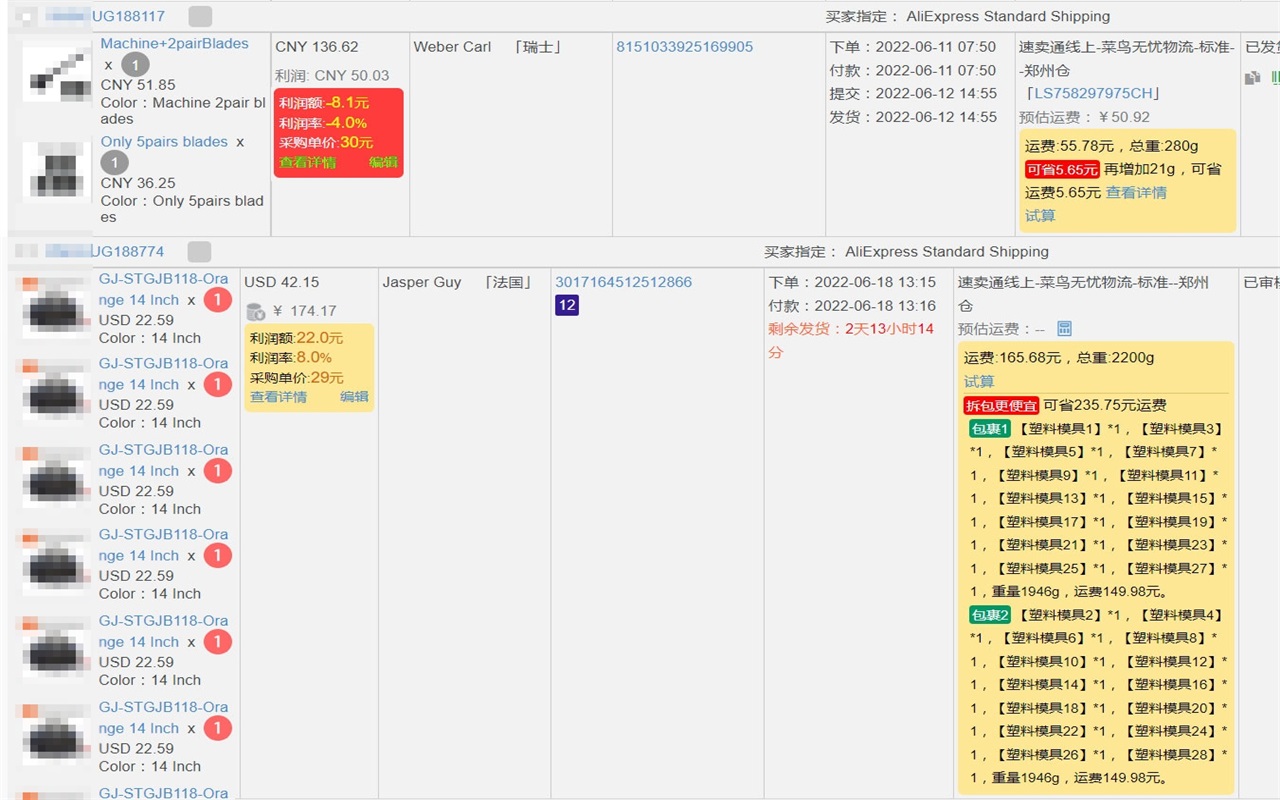This screenshot has width=1280, height=800.
Task: Click the 预估运费：¥50.92 text
Action: click(1085, 117)
